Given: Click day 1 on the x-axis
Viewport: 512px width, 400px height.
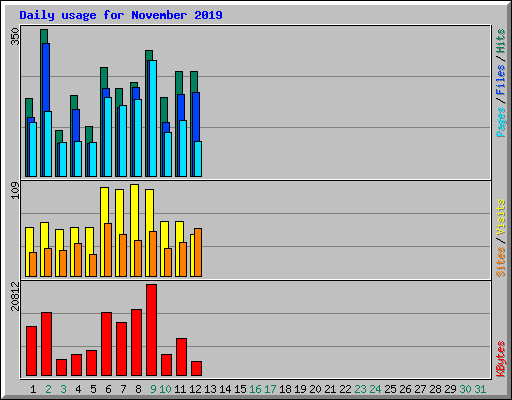Looking at the screenshot, I should coord(33,389).
